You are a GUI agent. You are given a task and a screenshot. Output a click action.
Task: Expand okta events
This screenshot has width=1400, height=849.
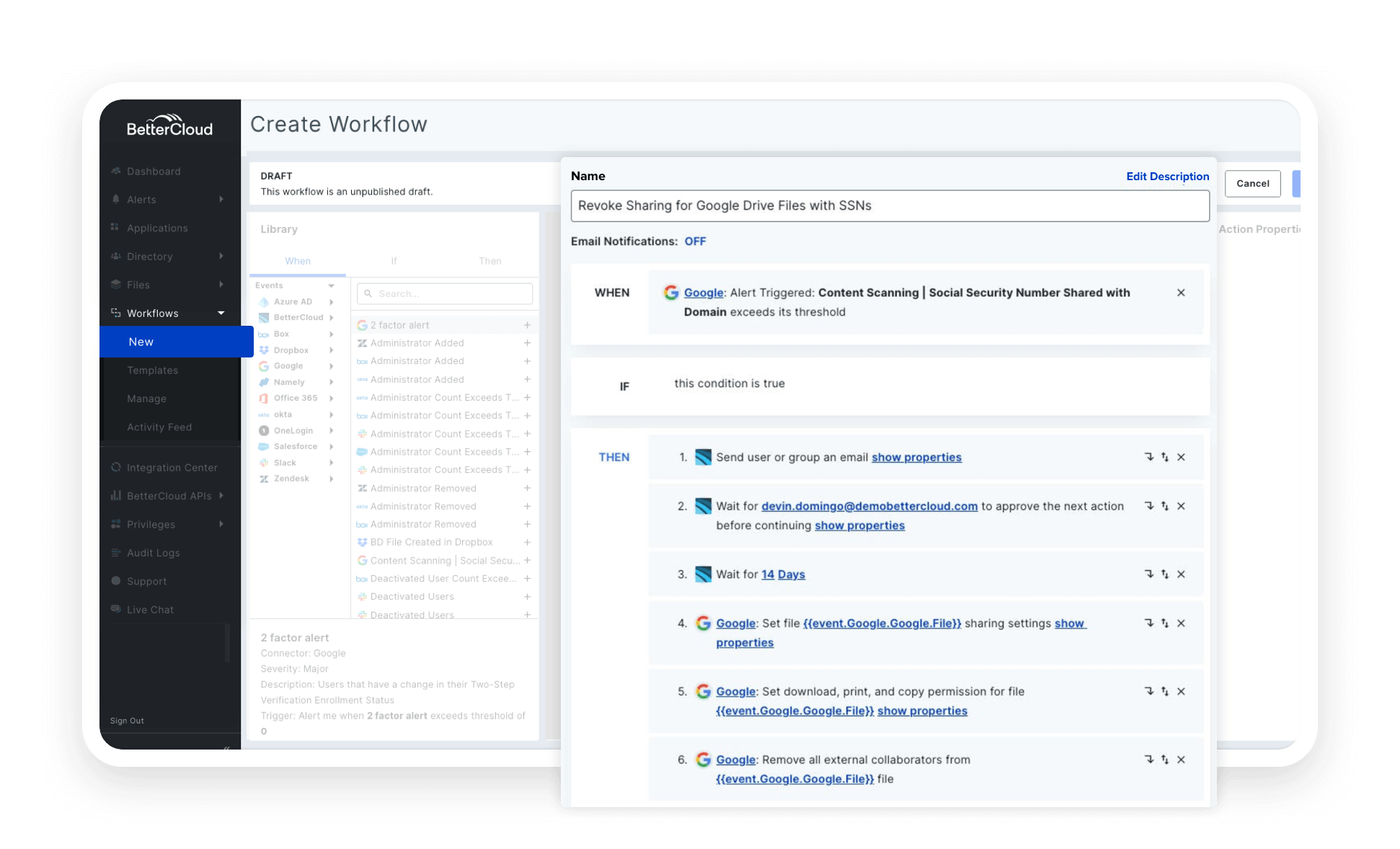pyautogui.click(x=331, y=414)
